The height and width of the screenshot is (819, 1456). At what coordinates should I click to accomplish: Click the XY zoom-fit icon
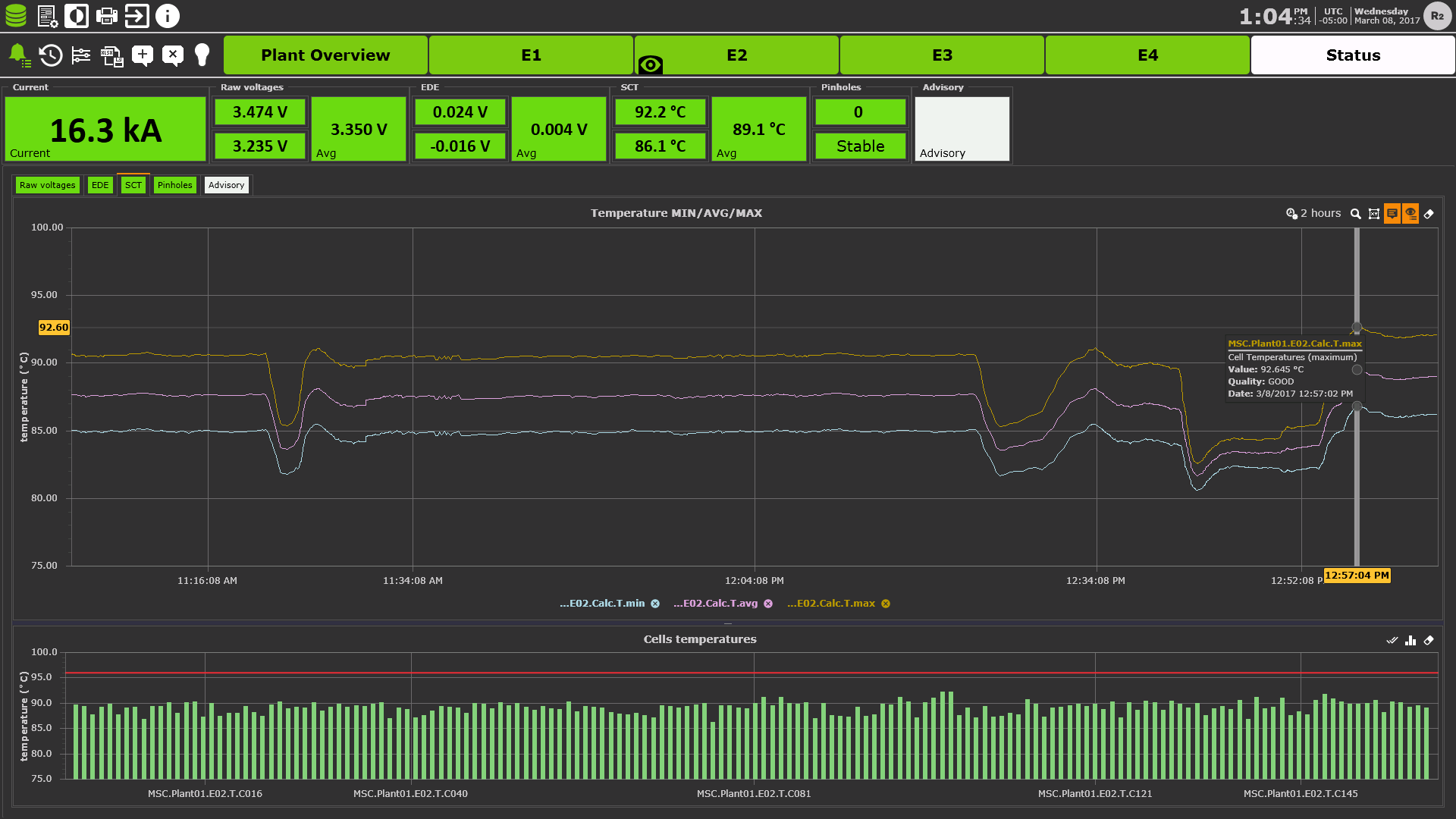pos(1374,214)
